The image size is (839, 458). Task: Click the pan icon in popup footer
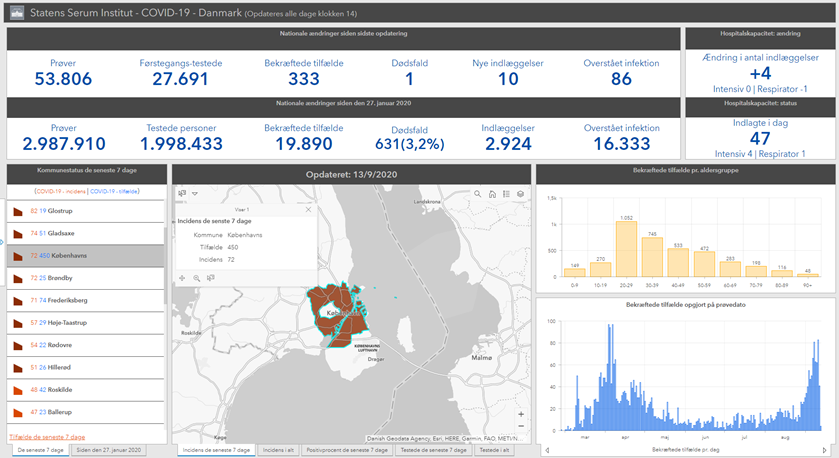(182, 278)
